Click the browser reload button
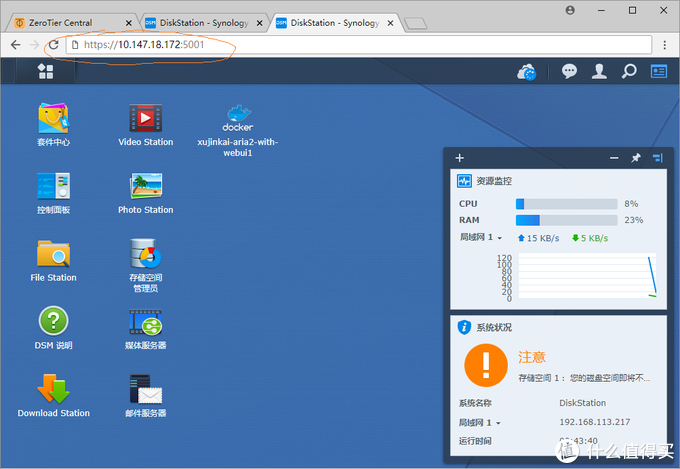The height and width of the screenshot is (469, 680). click(54, 45)
